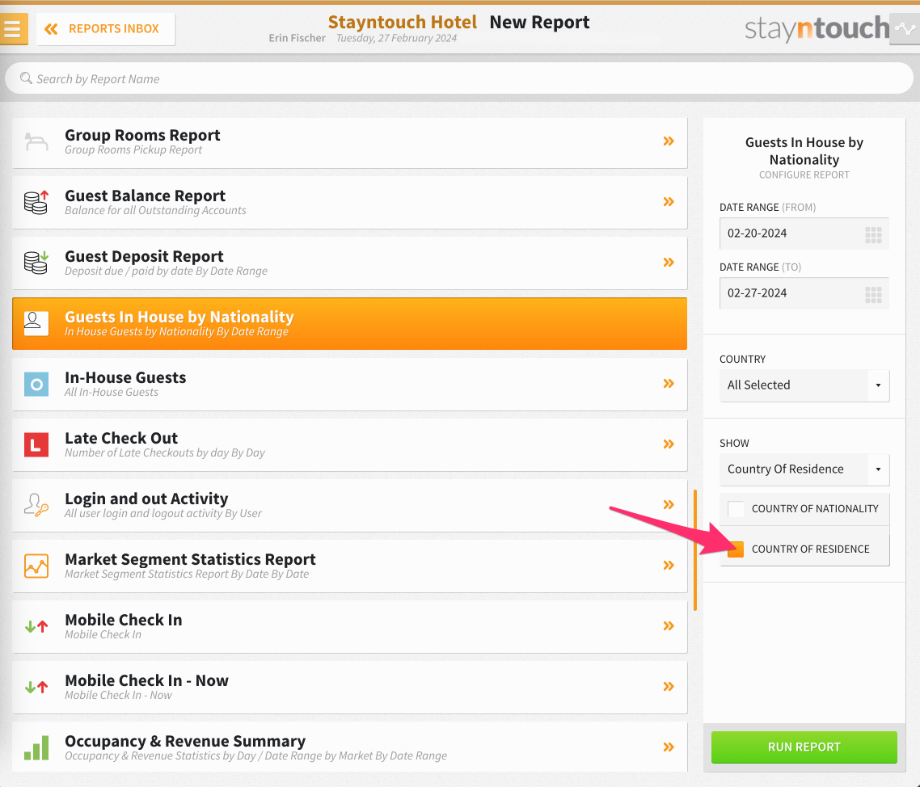
Task: Click the activity graph icon beside staytouch logo
Action: [905, 28]
